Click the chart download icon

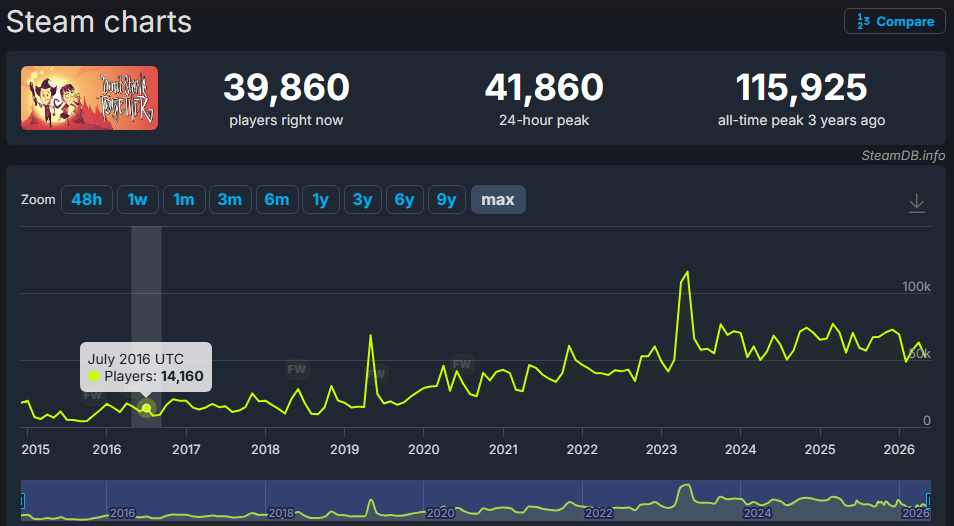(916, 203)
